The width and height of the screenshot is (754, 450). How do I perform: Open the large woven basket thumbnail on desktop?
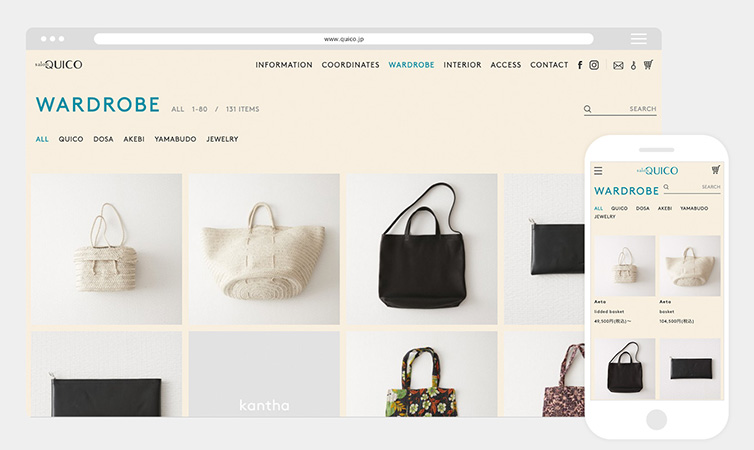264,249
